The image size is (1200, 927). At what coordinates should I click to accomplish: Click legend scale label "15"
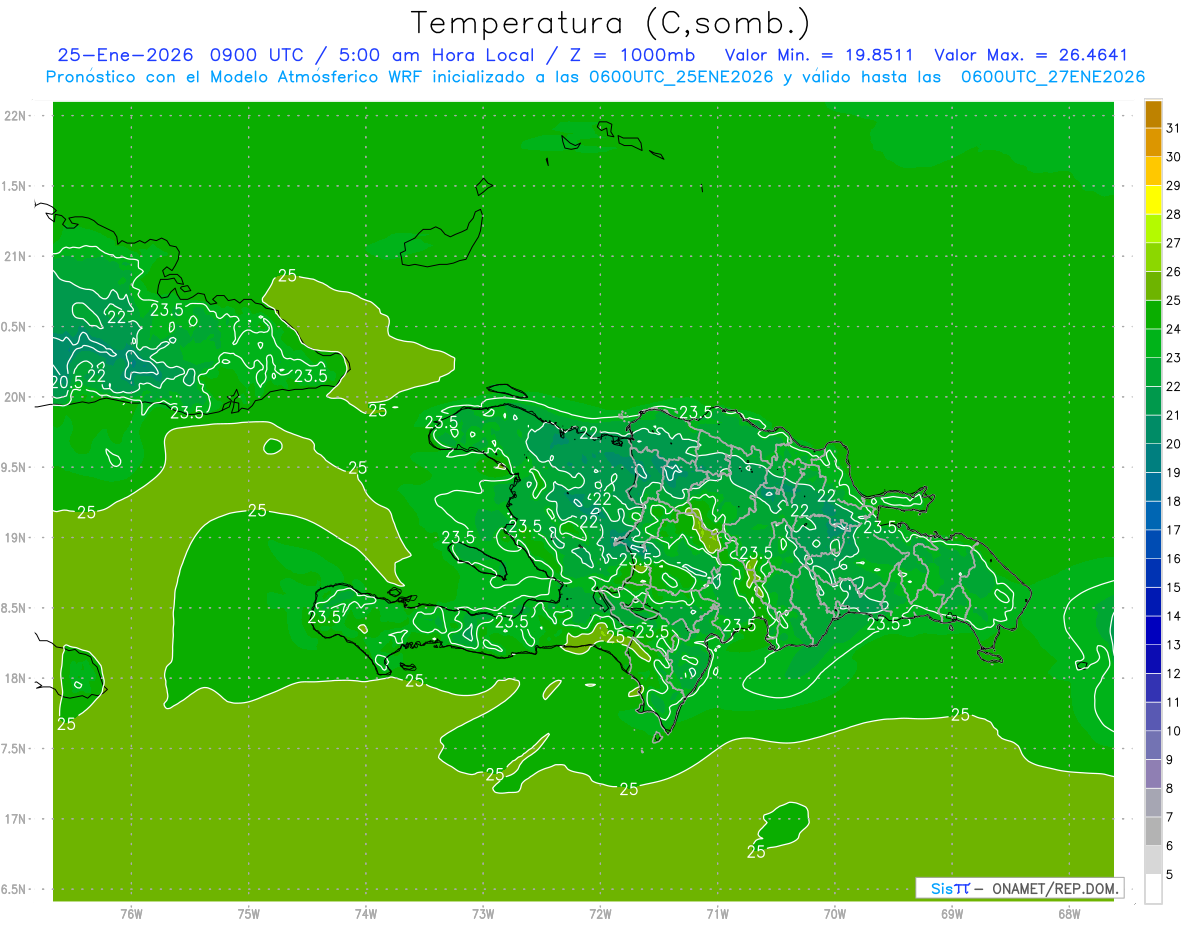point(1174,587)
